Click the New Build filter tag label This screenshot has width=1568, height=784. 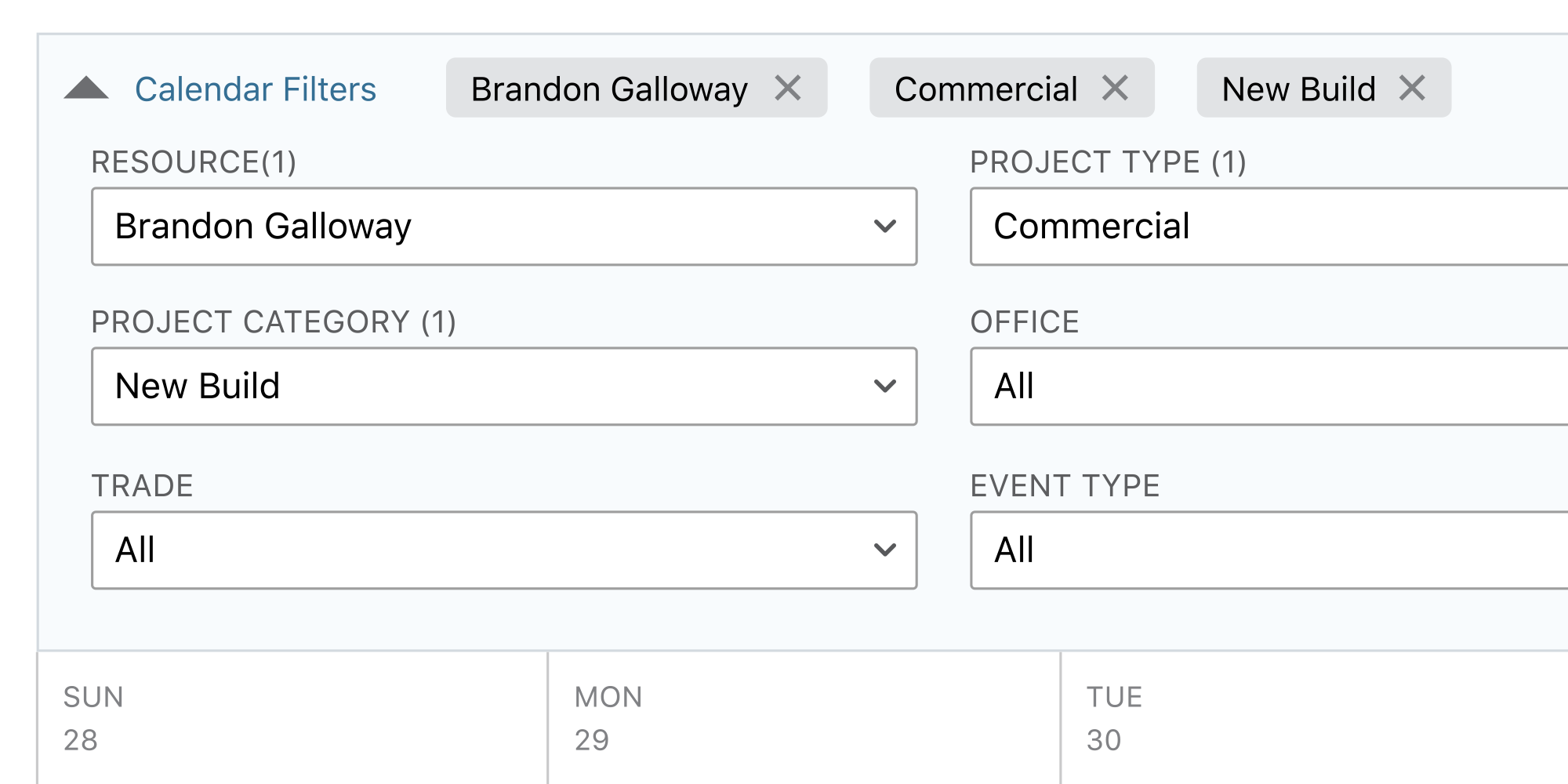tap(1298, 89)
